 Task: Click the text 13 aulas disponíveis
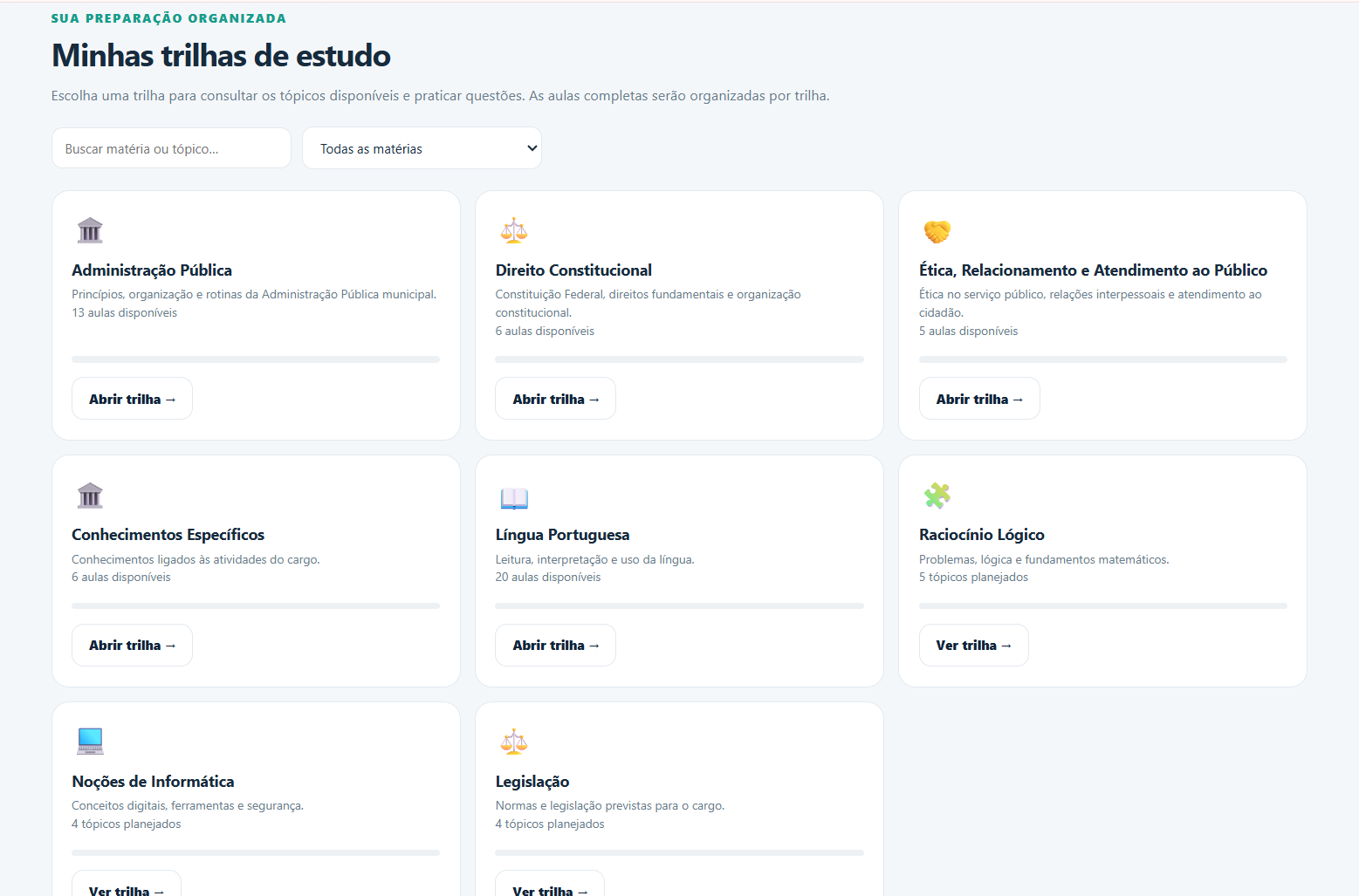[125, 312]
